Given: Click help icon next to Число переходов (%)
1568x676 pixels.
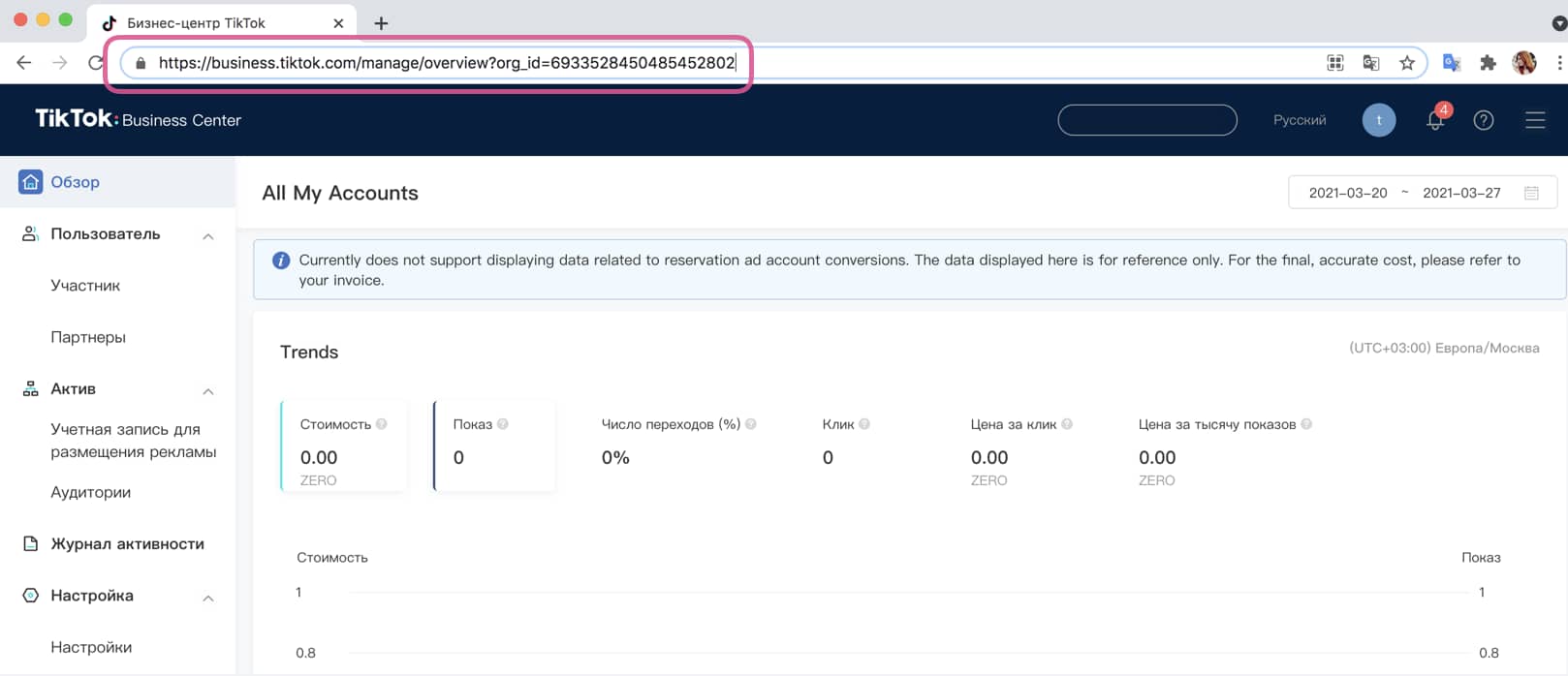Looking at the screenshot, I should (751, 424).
